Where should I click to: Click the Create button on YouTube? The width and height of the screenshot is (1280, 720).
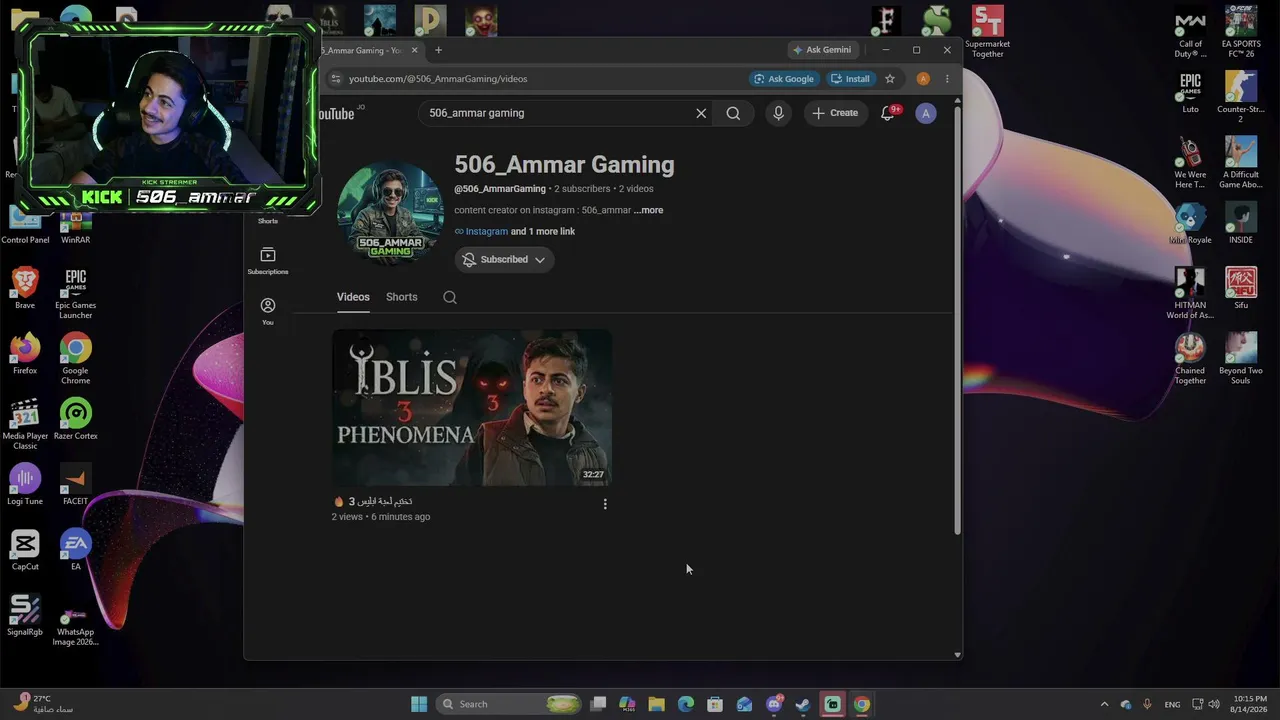(x=835, y=113)
